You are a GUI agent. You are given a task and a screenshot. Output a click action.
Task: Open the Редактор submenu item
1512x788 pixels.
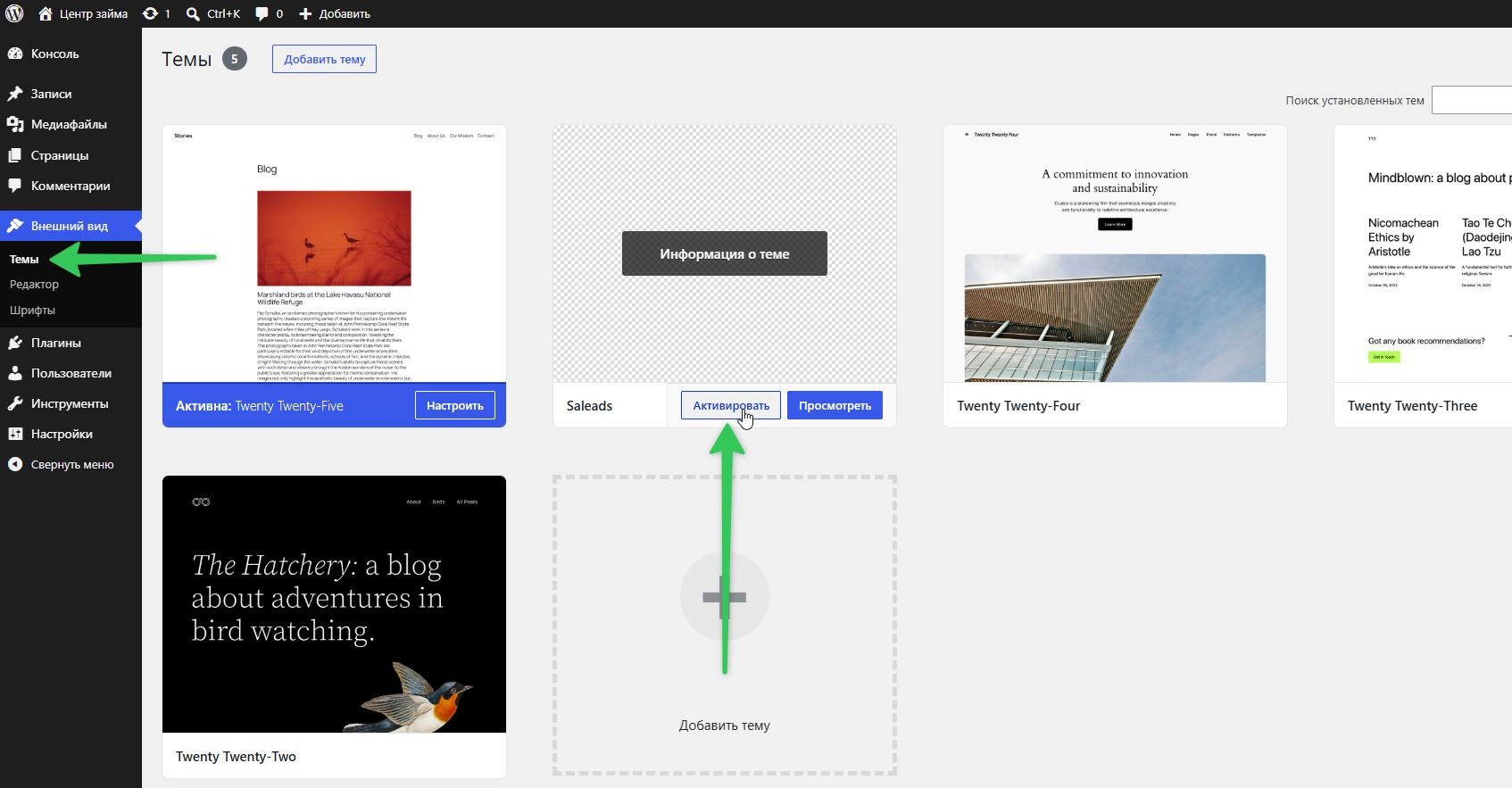(34, 284)
